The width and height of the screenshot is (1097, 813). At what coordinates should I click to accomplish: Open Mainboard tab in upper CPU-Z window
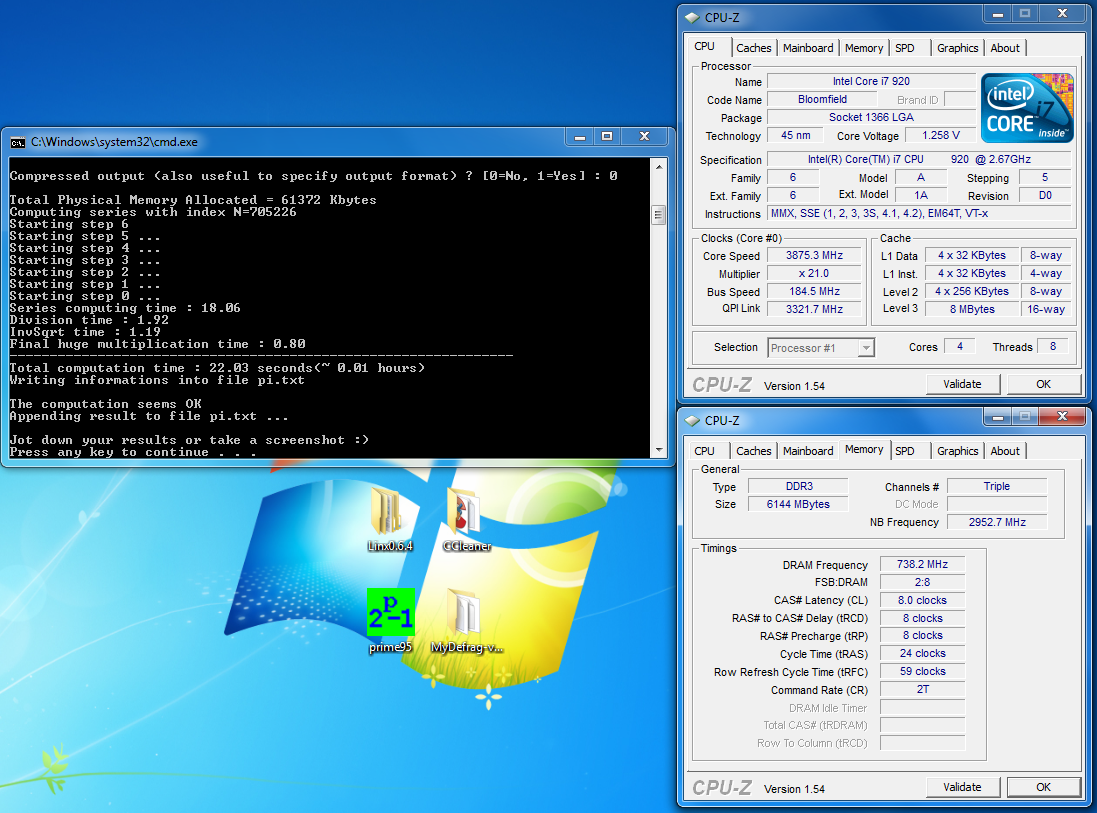pos(808,48)
